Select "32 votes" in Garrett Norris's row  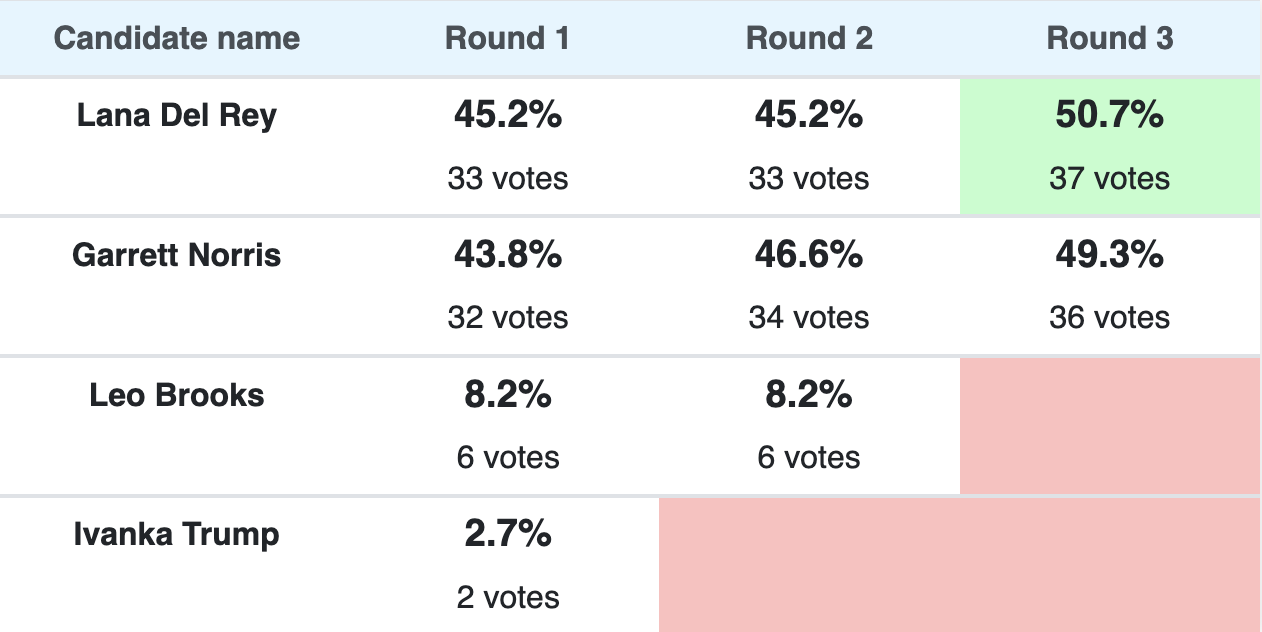coord(507,318)
